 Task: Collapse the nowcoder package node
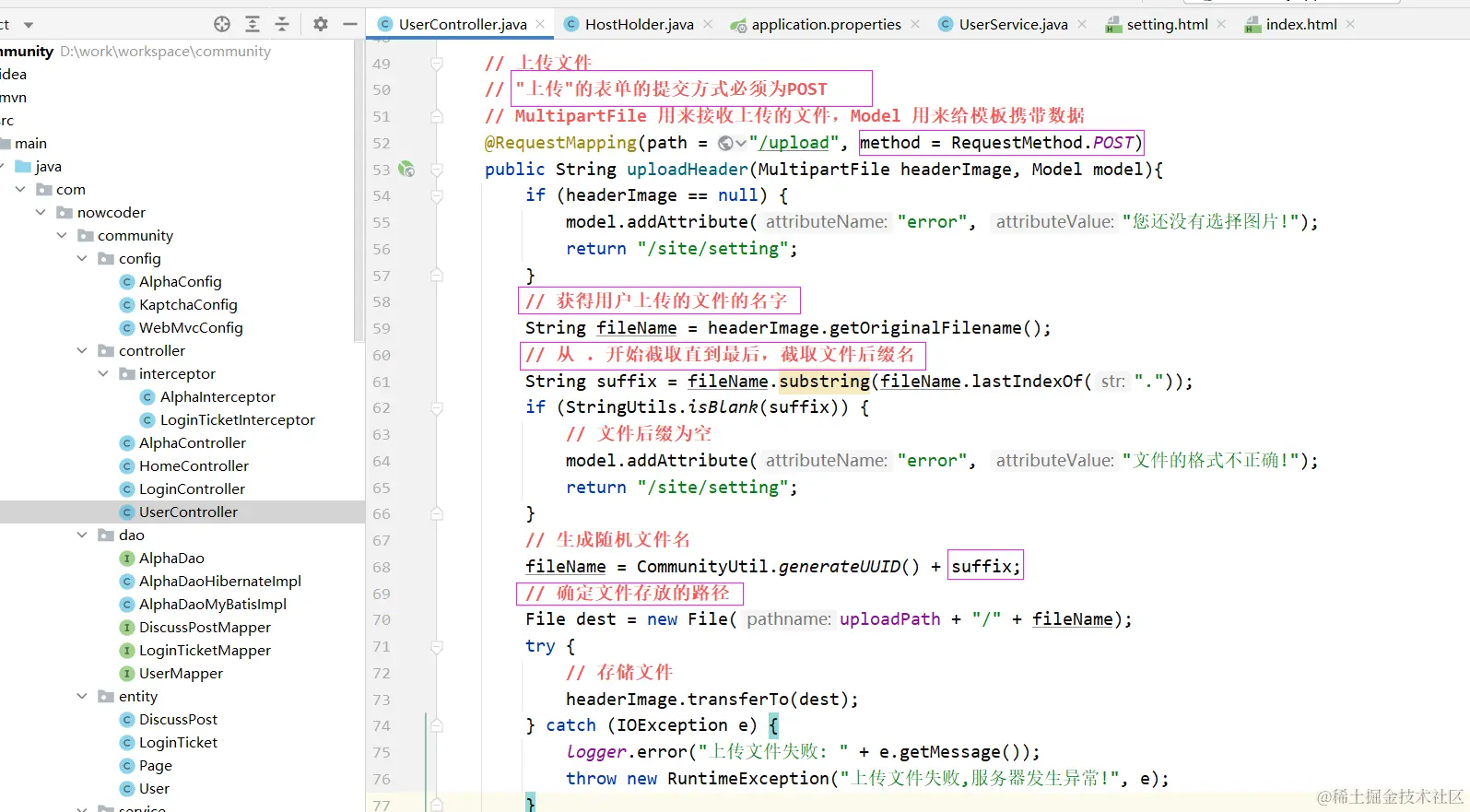click(x=41, y=212)
